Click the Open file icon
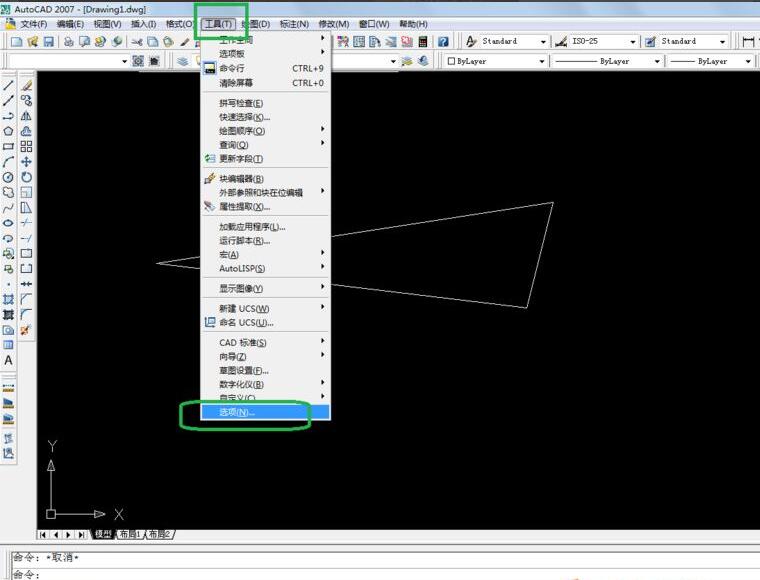Screen dimensions: 760x580 click(x=32, y=42)
